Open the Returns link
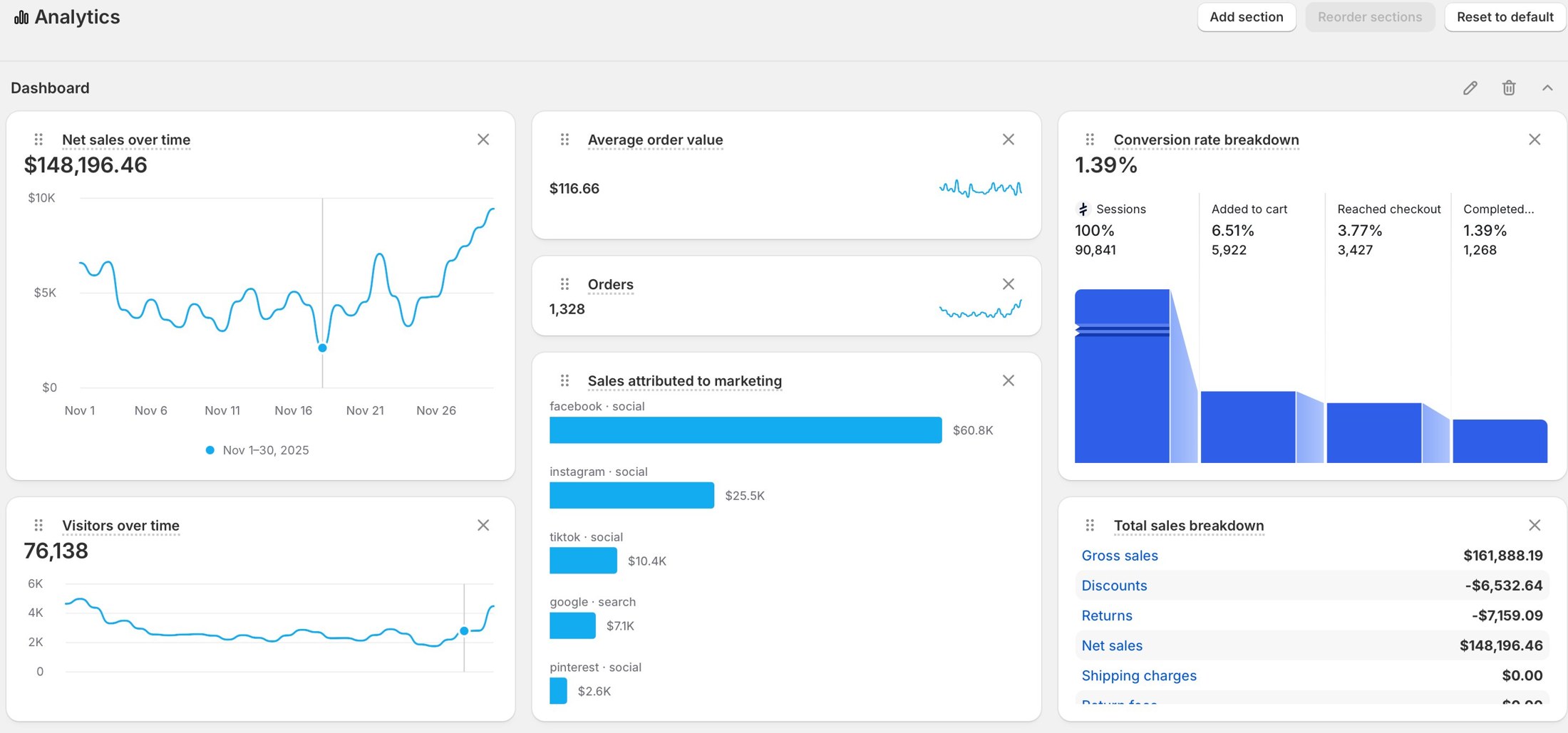The height and width of the screenshot is (733, 1568). click(x=1106, y=615)
